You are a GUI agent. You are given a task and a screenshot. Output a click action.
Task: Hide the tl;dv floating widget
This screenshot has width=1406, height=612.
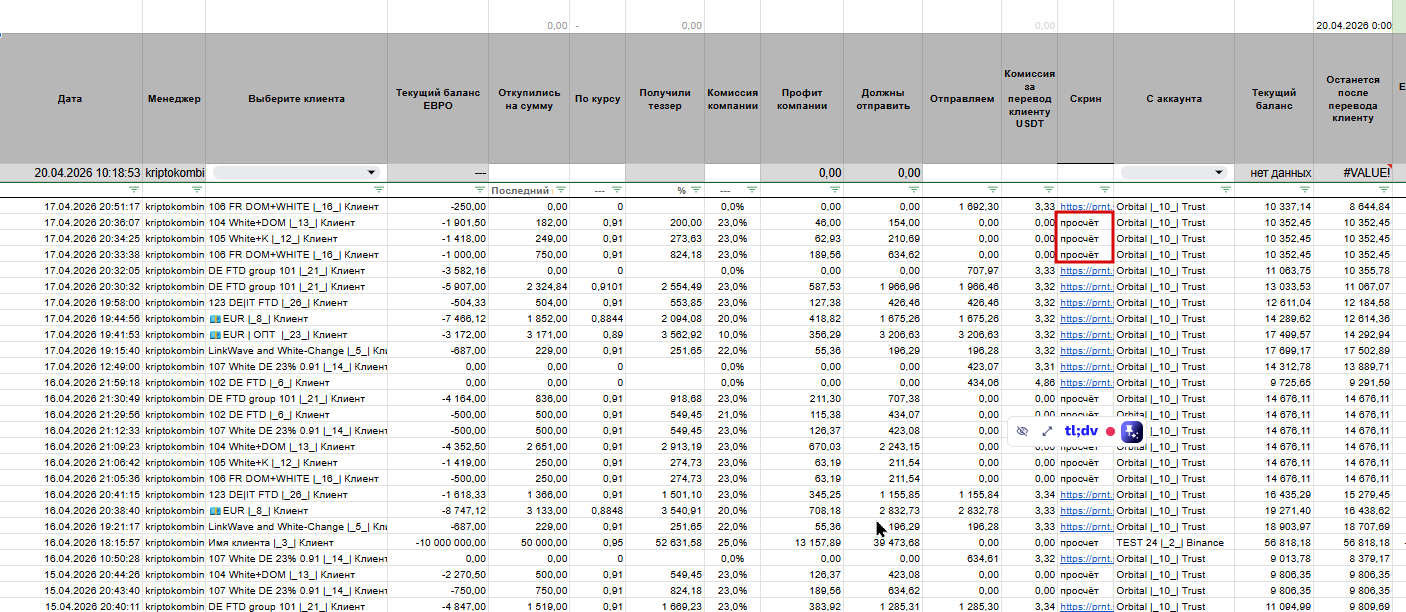pos(1021,431)
